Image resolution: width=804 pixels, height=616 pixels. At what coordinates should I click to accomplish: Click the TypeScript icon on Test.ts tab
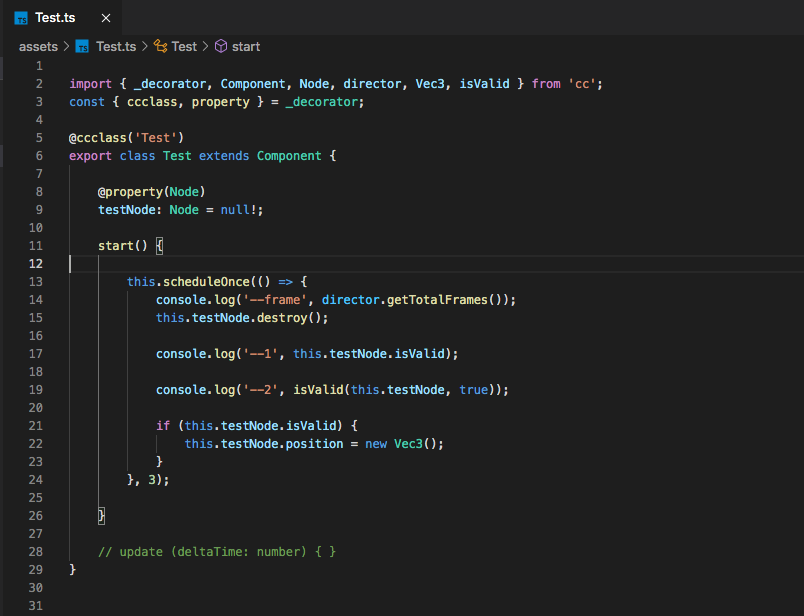pyautogui.click(x=21, y=19)
